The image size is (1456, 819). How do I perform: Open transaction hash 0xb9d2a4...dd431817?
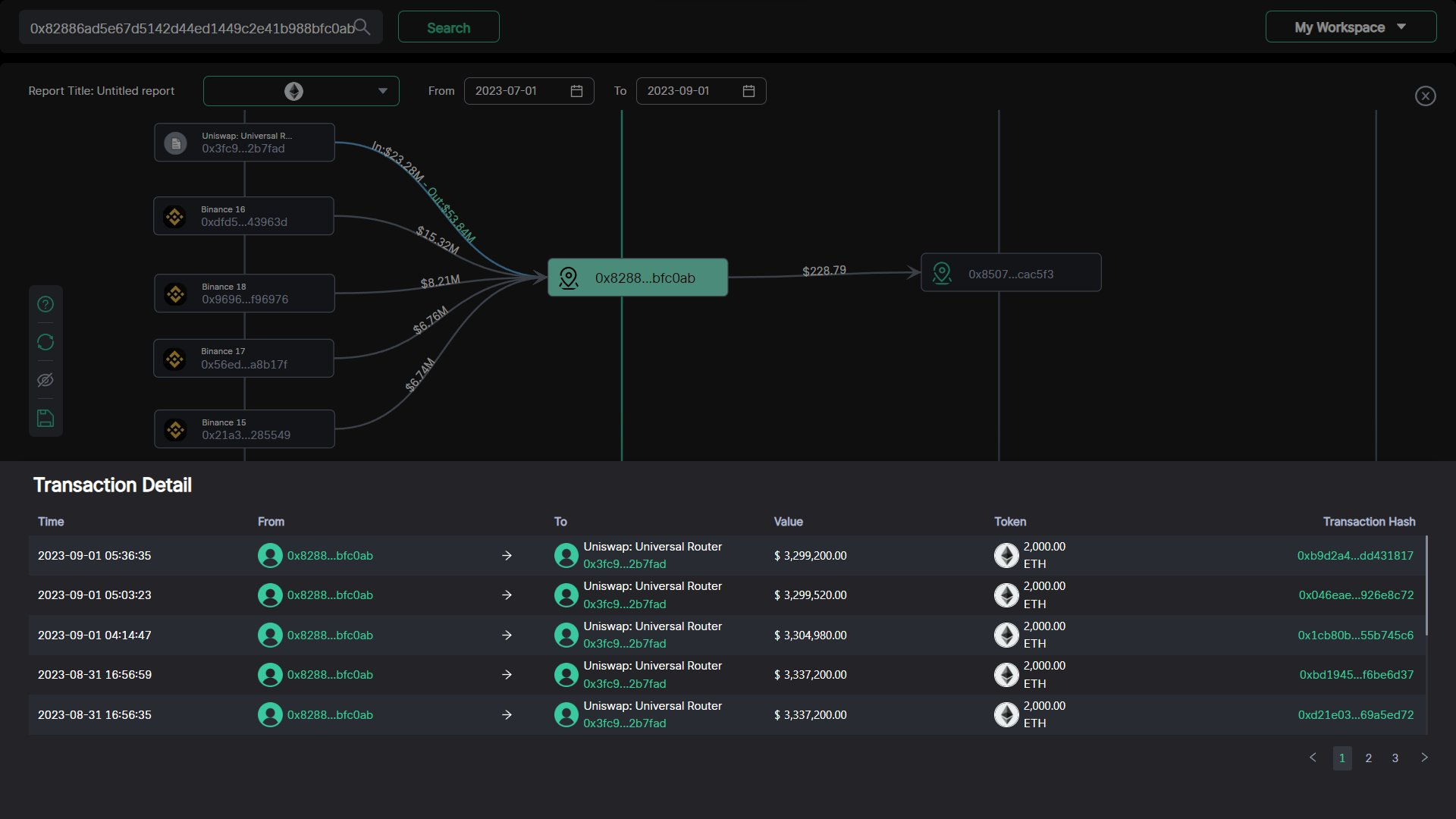[x=1354, y=556]
